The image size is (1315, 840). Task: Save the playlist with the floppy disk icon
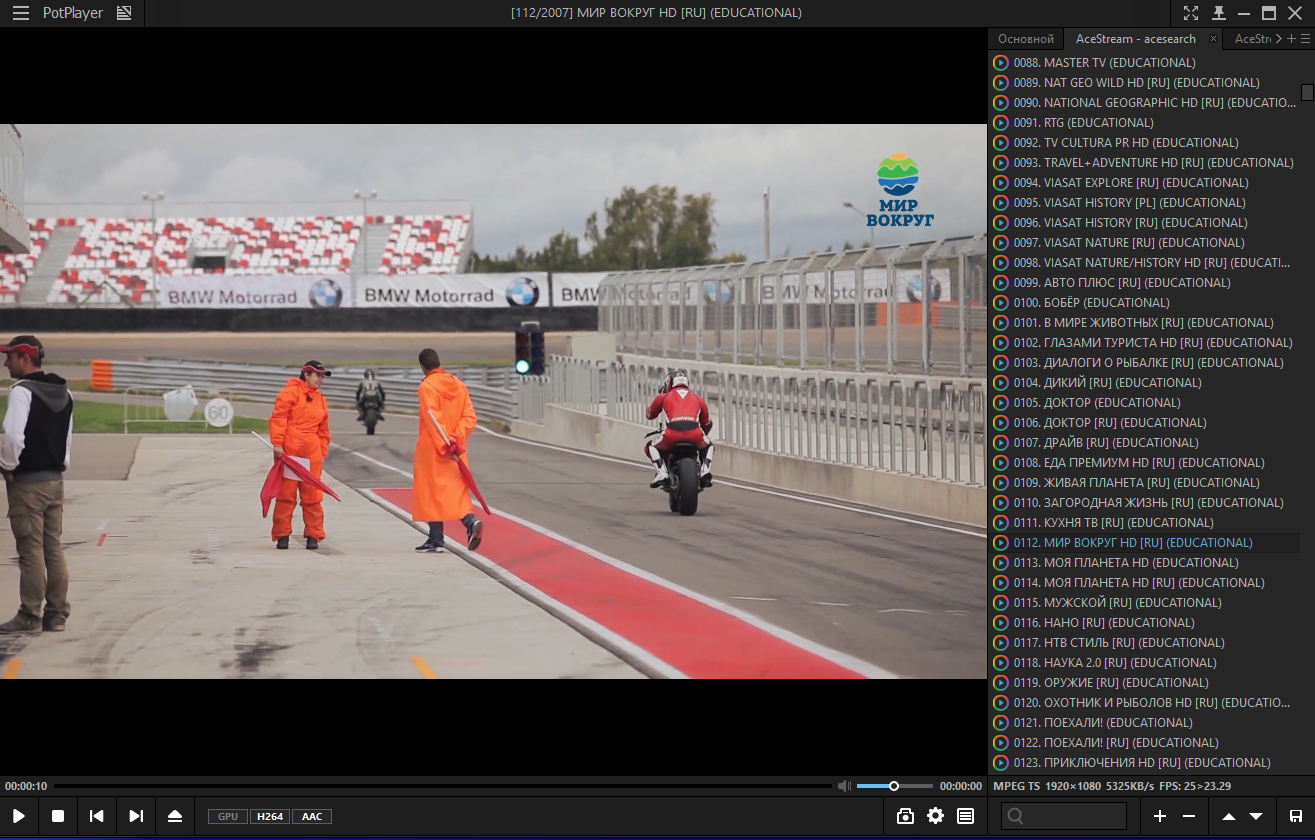tap(1296, 816)
